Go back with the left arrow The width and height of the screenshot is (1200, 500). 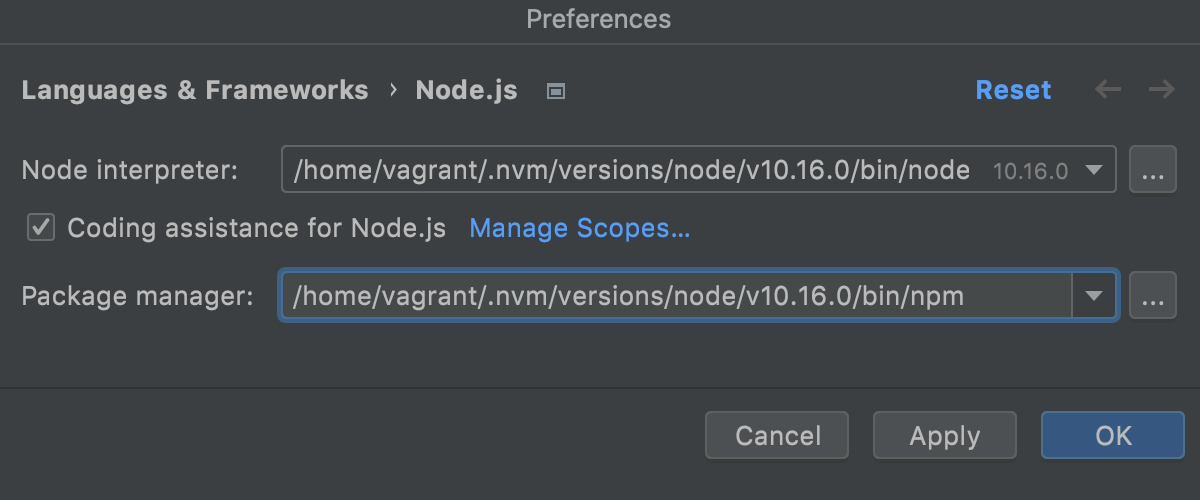click(1108, 90)
